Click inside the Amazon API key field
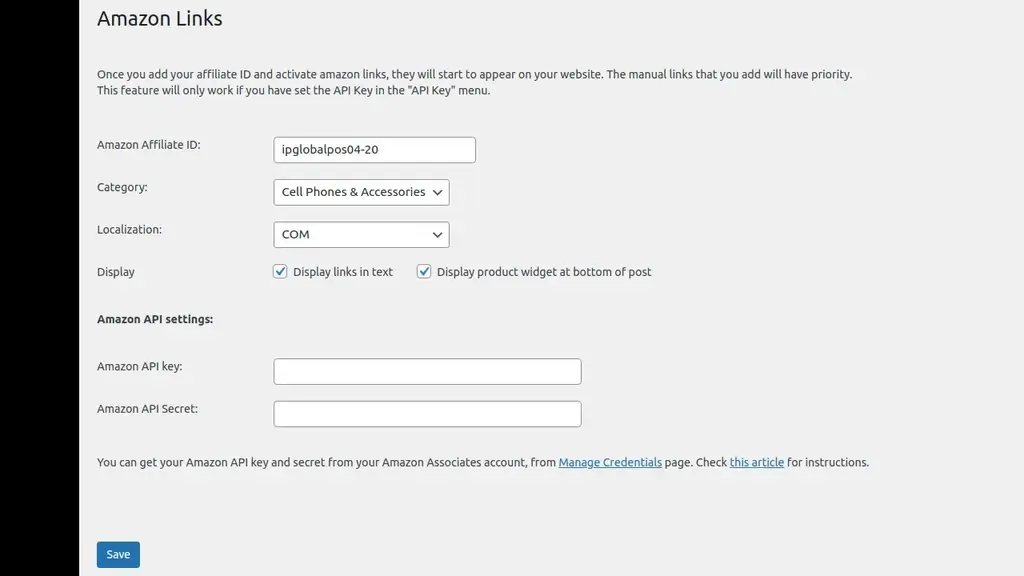Screen dimensions: 1024x576 427,371
